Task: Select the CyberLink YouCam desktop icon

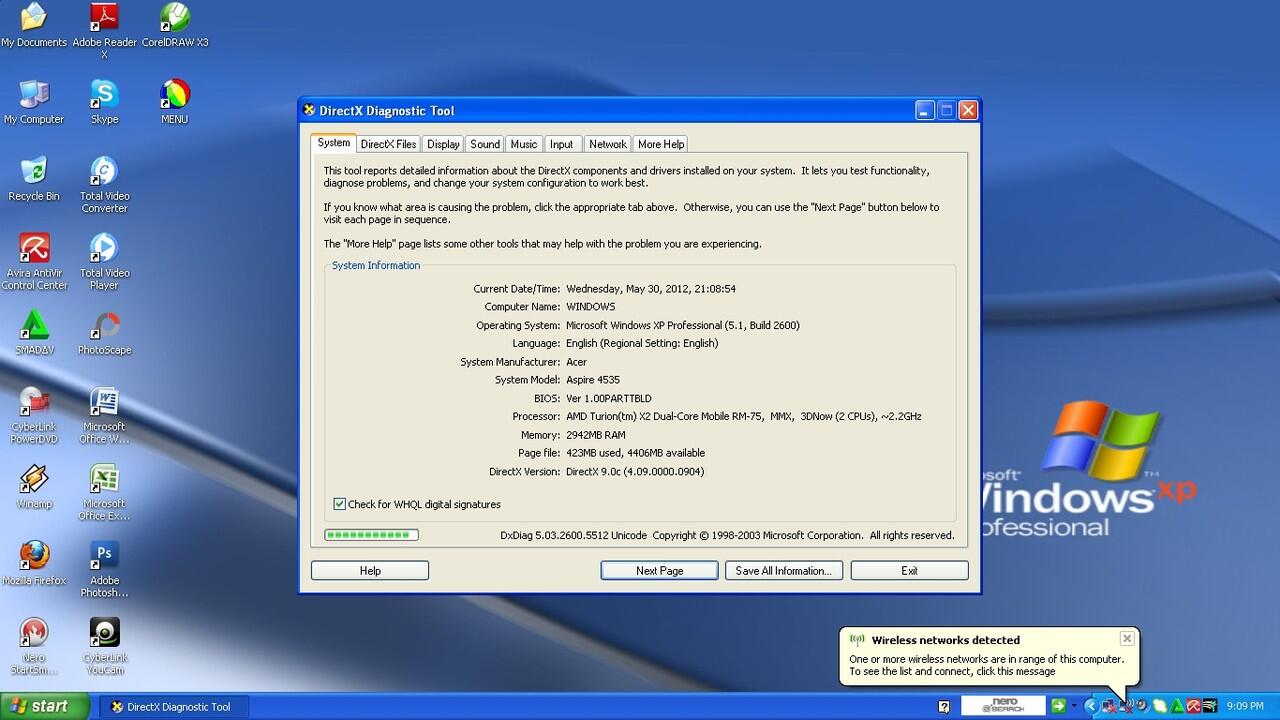Action: pos(104,647)
